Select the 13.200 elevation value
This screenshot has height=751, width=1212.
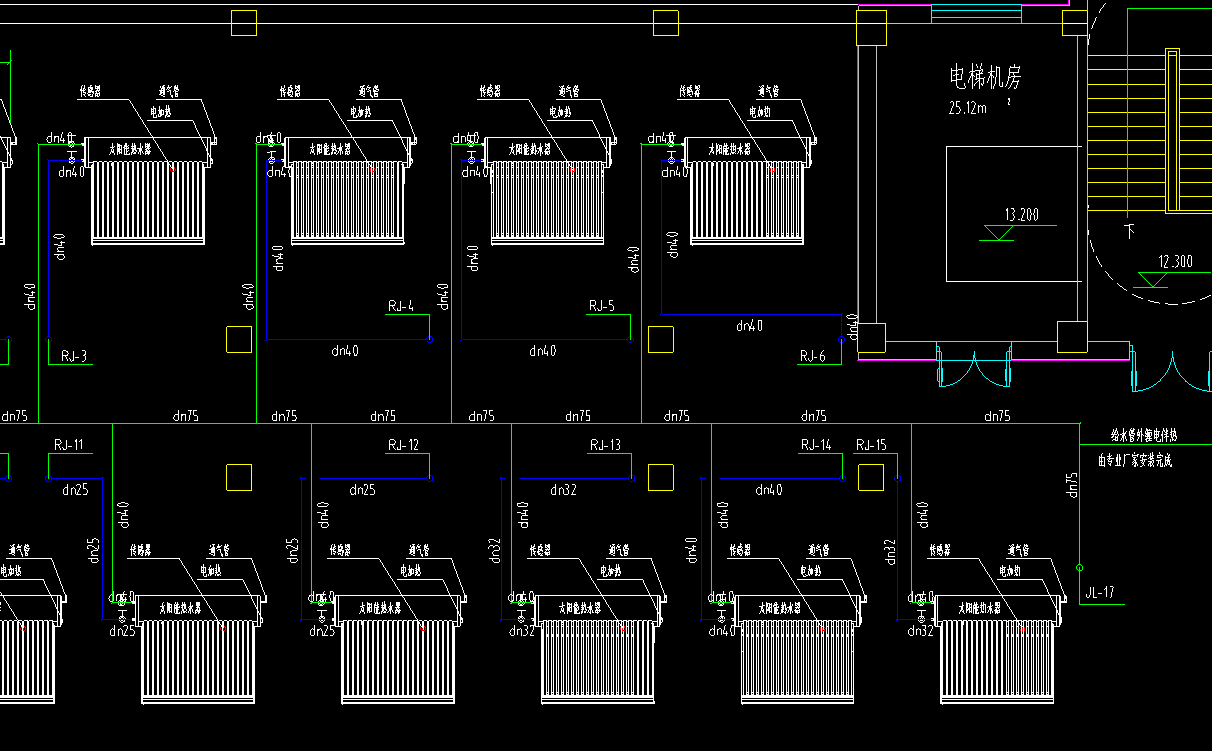[1022, 214]
